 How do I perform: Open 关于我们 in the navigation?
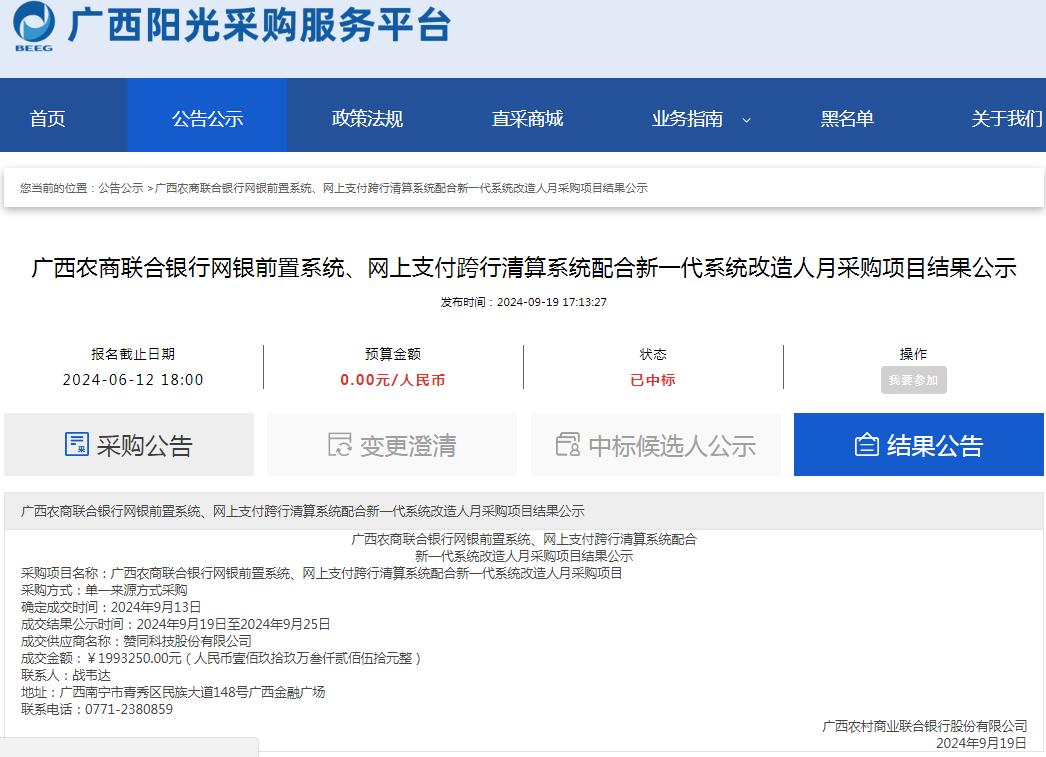(1007, 119)
